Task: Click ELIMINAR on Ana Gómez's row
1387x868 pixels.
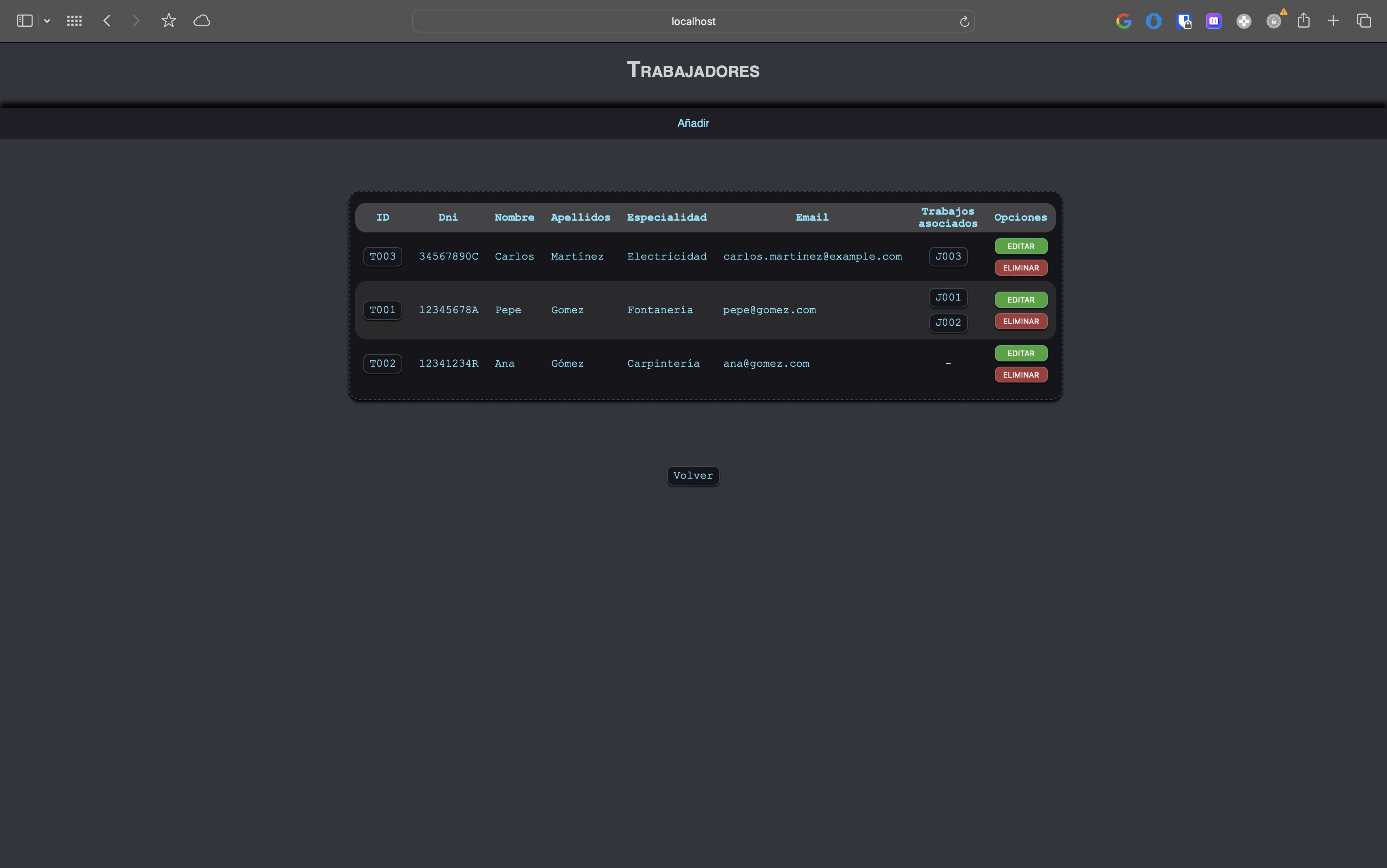Action: pos(1020,374)
